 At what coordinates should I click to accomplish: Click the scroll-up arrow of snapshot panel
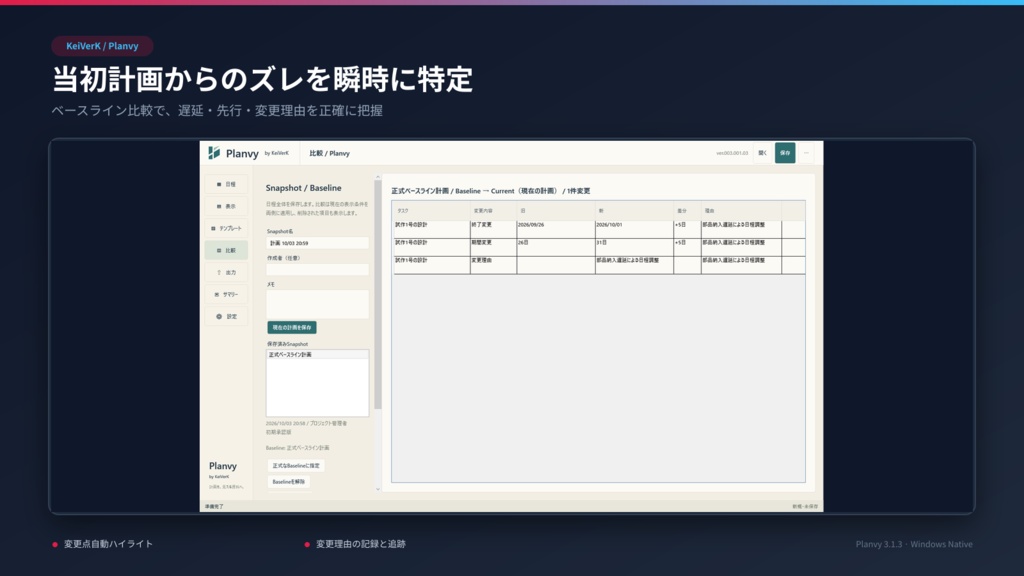[x=377, y=177]
